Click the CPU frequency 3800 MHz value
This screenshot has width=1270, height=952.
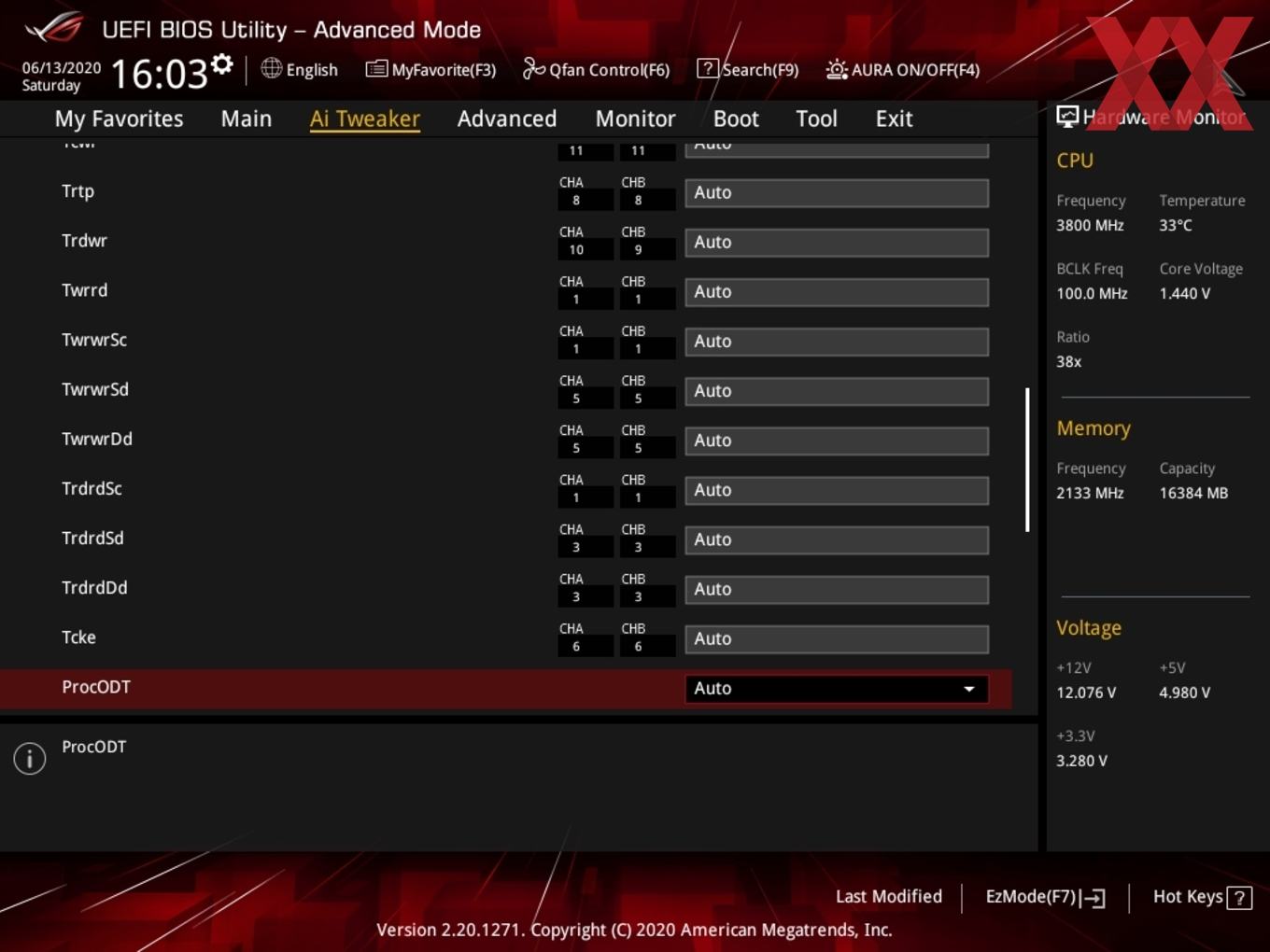pos(1090,225)
